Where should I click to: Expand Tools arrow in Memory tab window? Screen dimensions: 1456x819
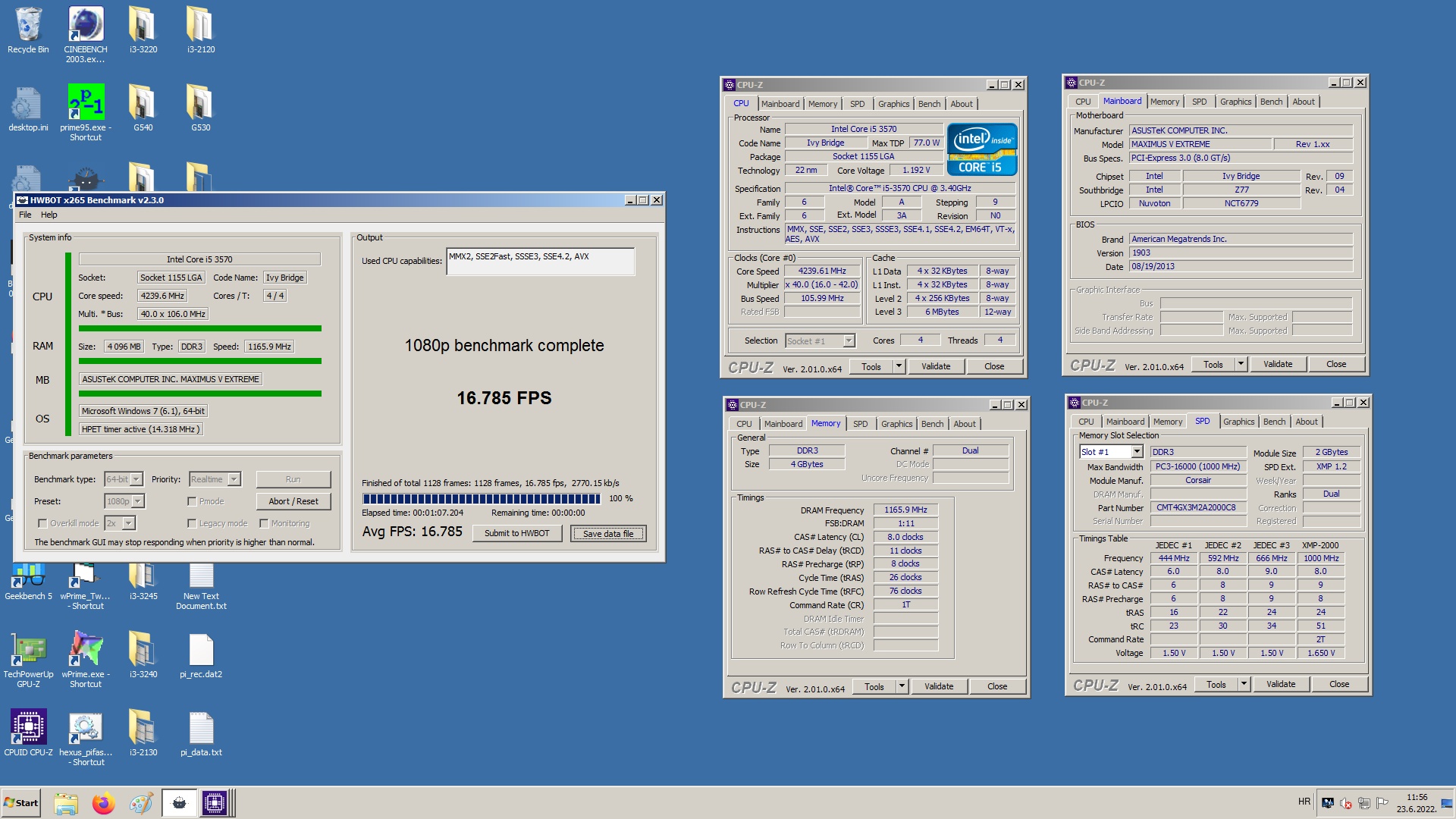pos(902,686)
